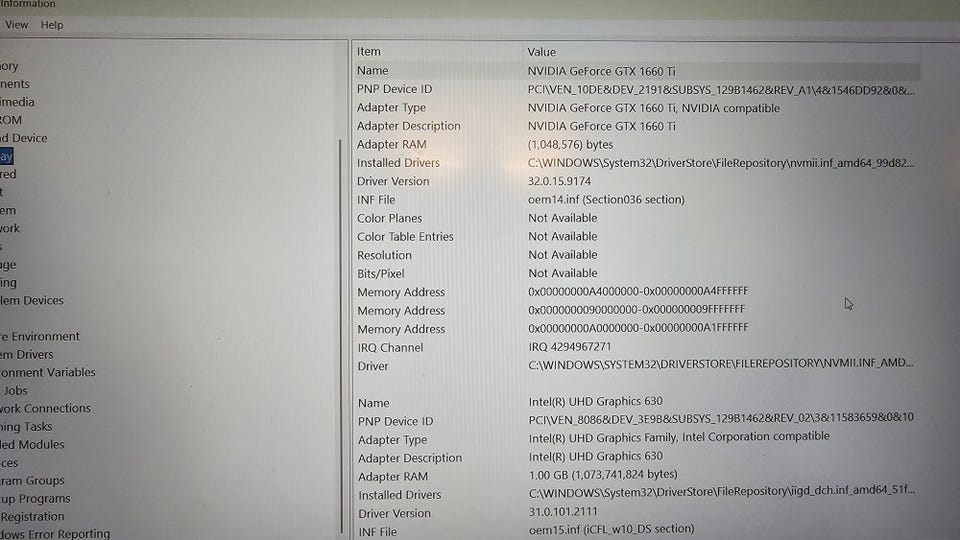Select Print Jobs in the tree

(x=15, y=390)
